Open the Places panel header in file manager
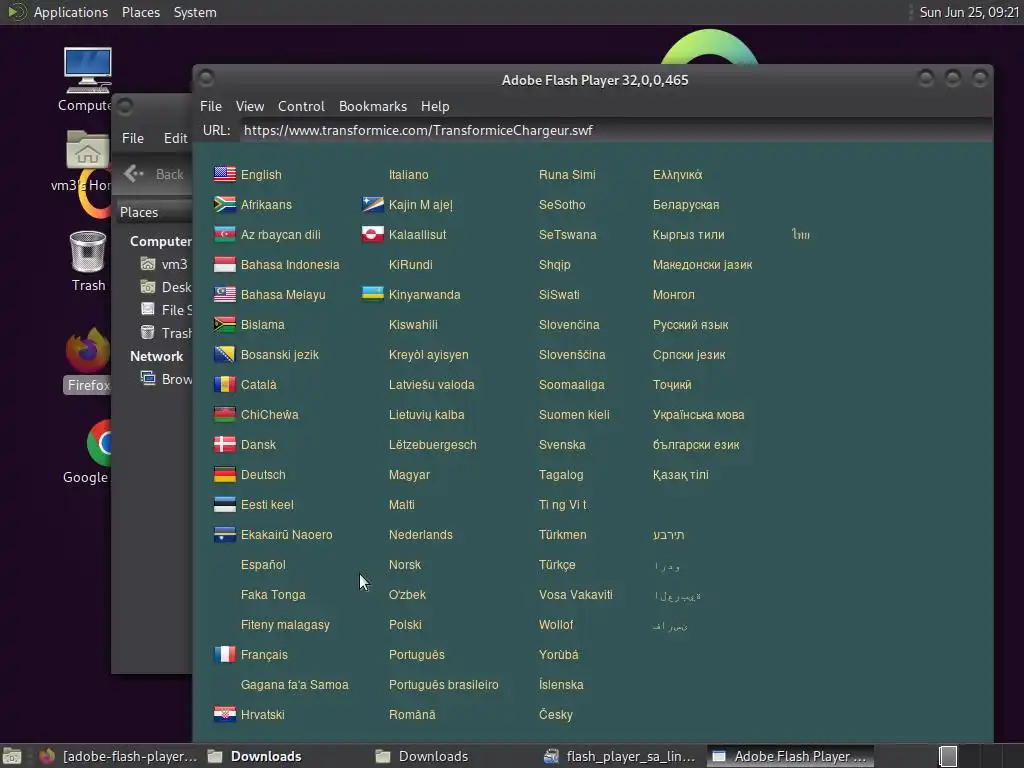 pyautogui.click(x=154, y=212)
